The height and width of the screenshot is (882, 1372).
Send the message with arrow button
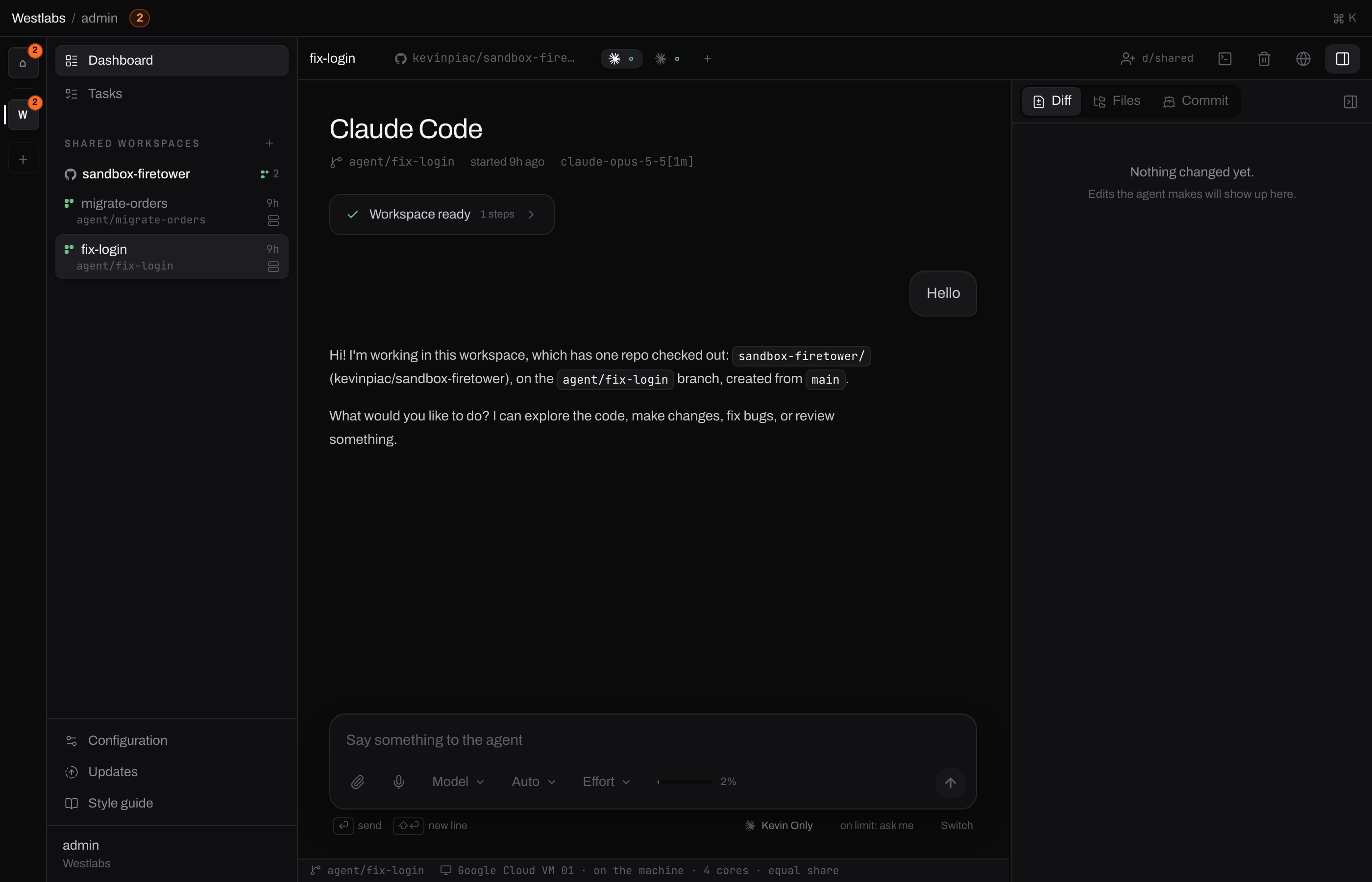tap(950, 783)
